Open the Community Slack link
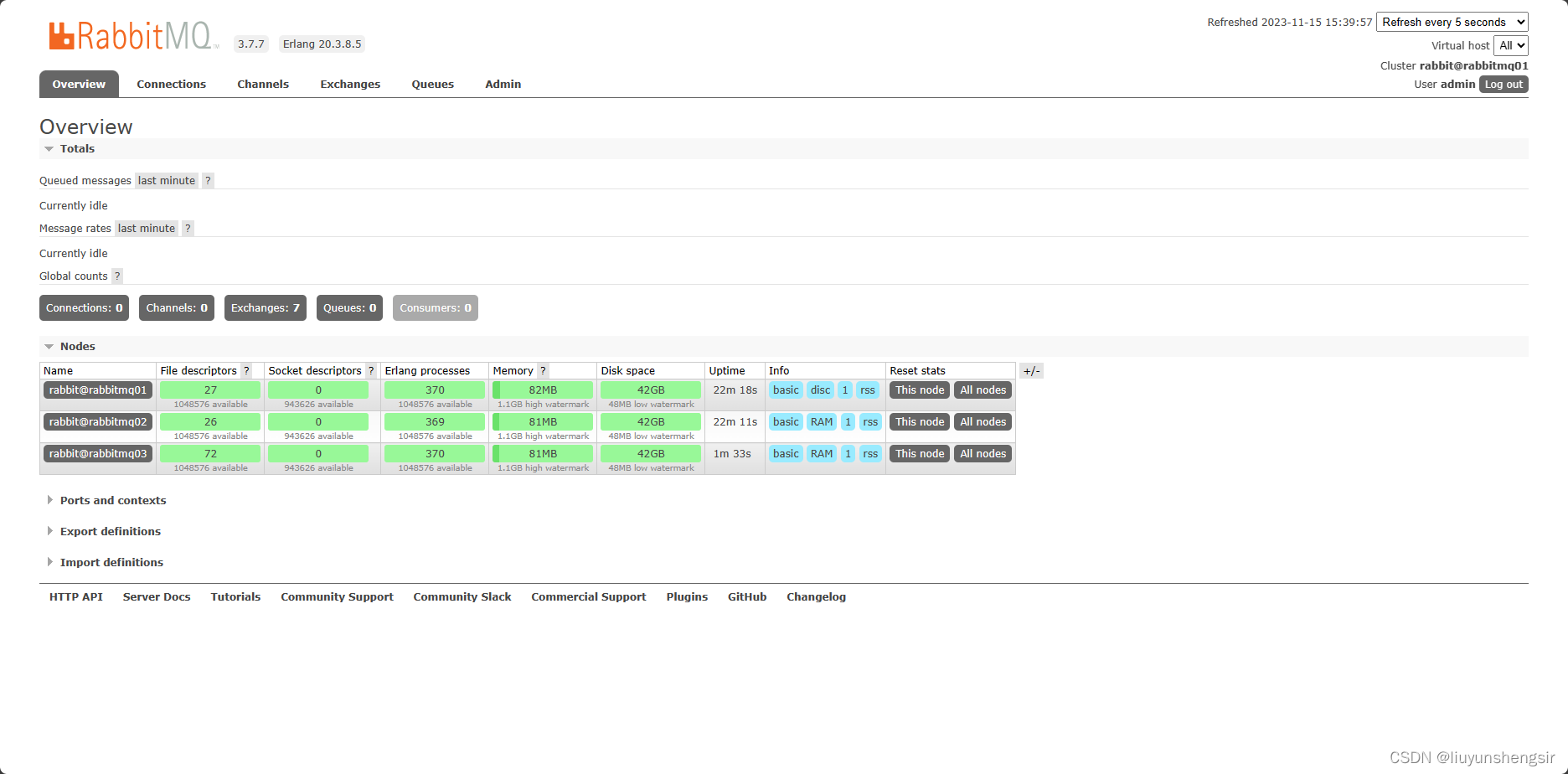 click(x=462, y=596)
